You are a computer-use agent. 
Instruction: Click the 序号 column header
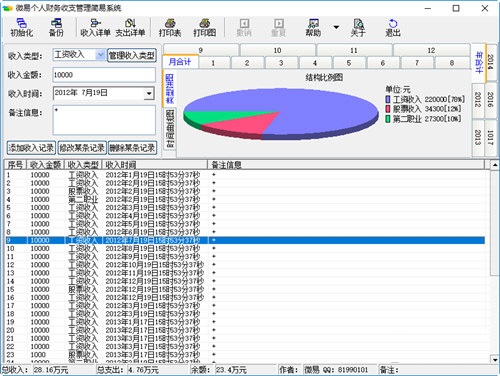click(15, 165)
